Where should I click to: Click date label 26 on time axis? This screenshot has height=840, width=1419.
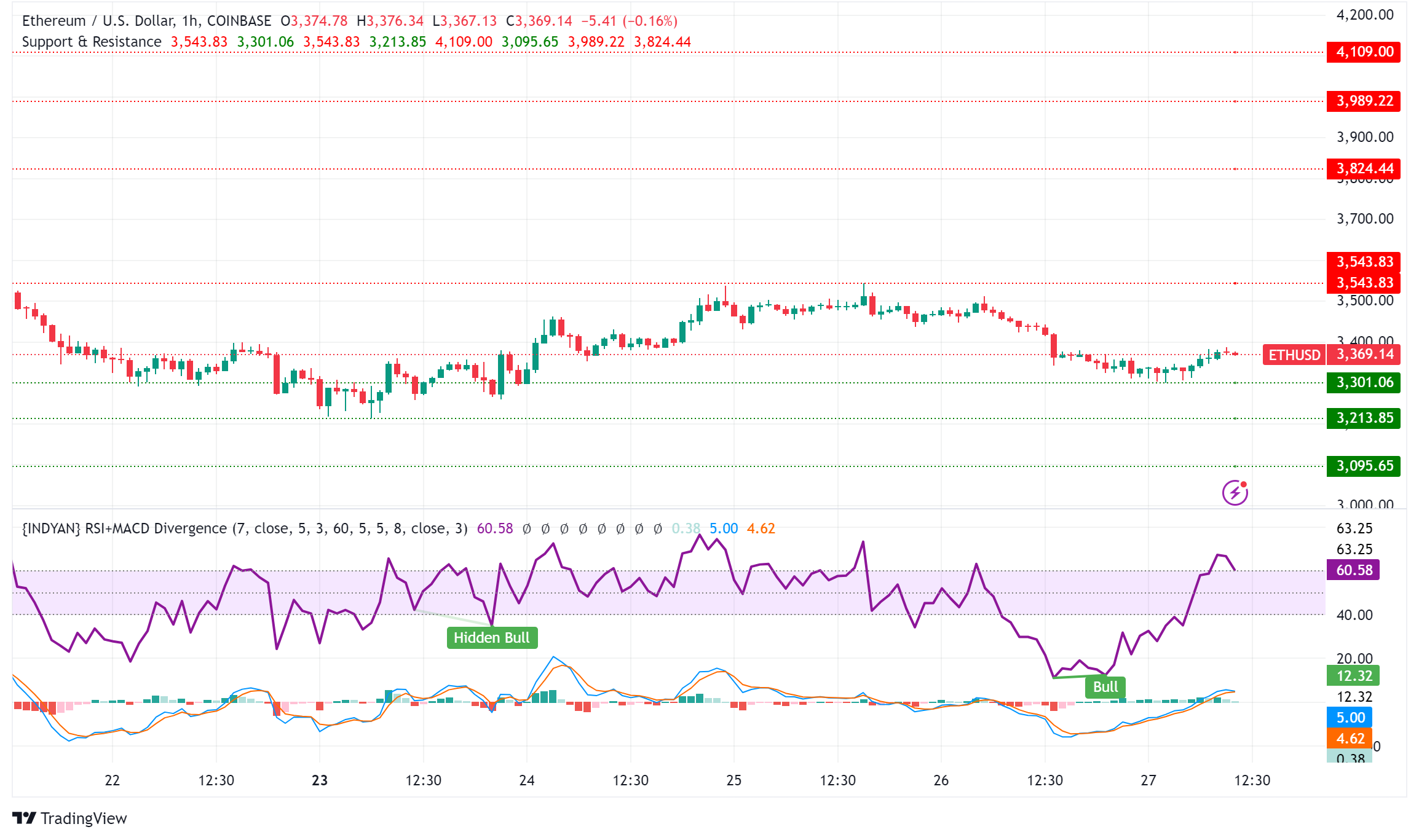click(x=941, y=780)
